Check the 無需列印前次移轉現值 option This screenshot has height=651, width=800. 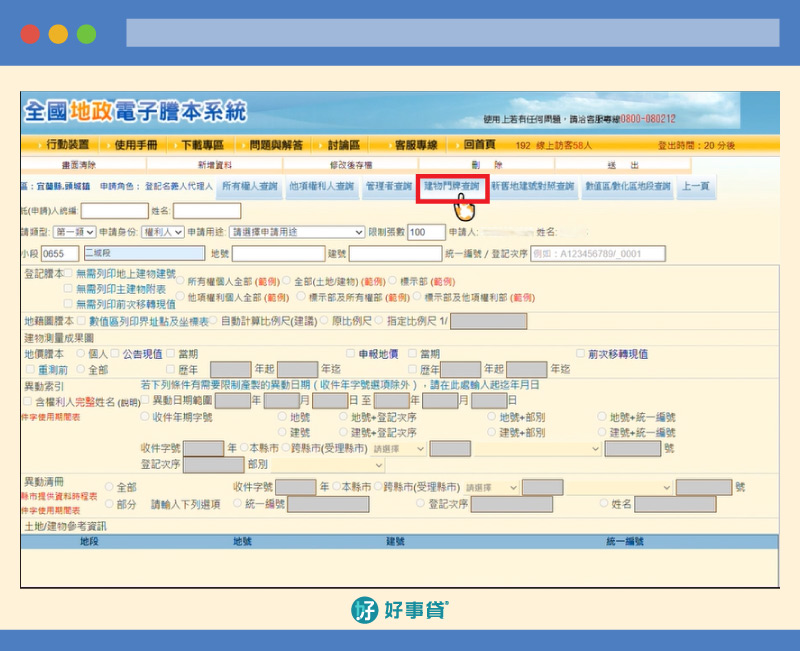[68, 303]
